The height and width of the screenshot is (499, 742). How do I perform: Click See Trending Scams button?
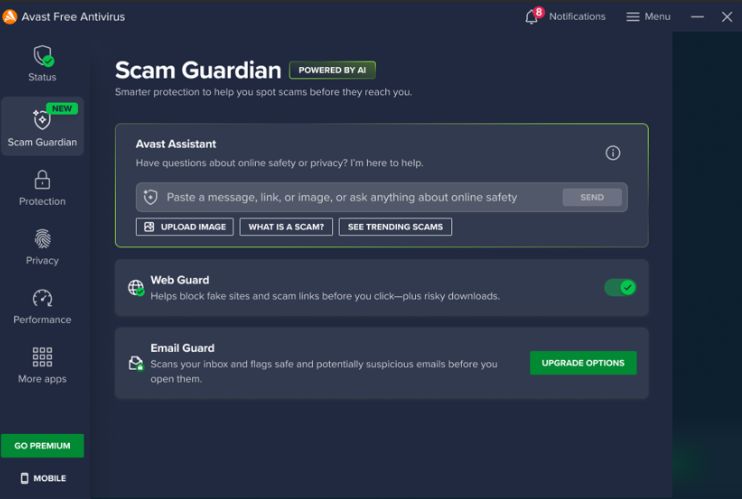[x=395, y=227]
